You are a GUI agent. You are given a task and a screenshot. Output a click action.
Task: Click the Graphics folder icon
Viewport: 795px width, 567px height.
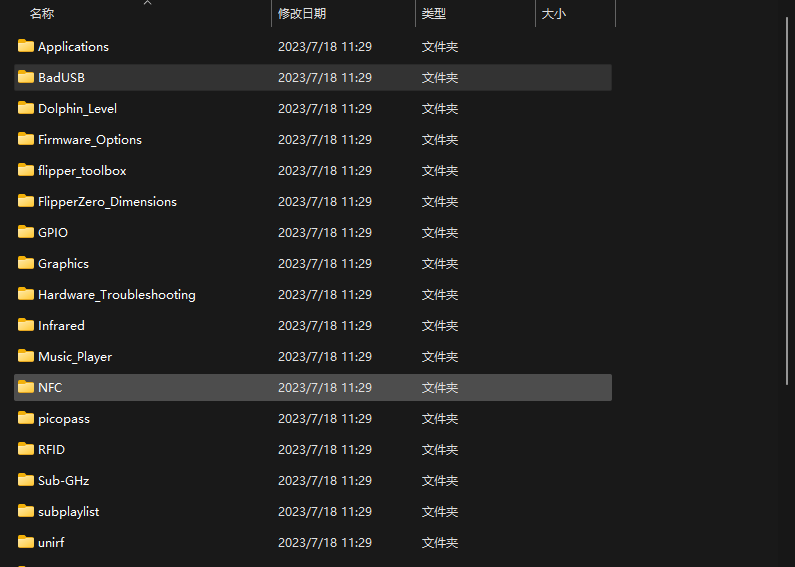tap(26, 263)
